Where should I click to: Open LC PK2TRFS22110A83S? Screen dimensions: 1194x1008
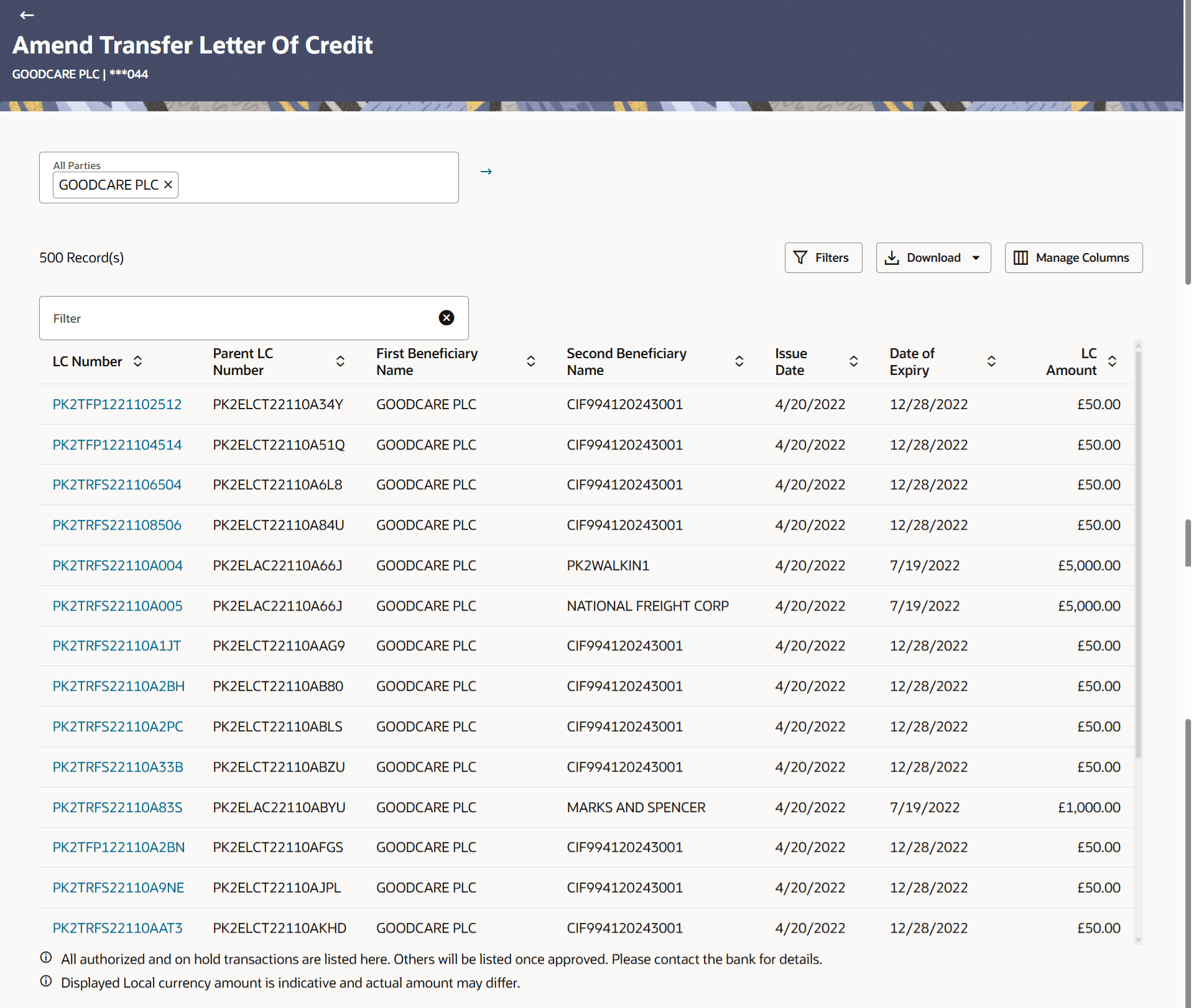[118, 807]
